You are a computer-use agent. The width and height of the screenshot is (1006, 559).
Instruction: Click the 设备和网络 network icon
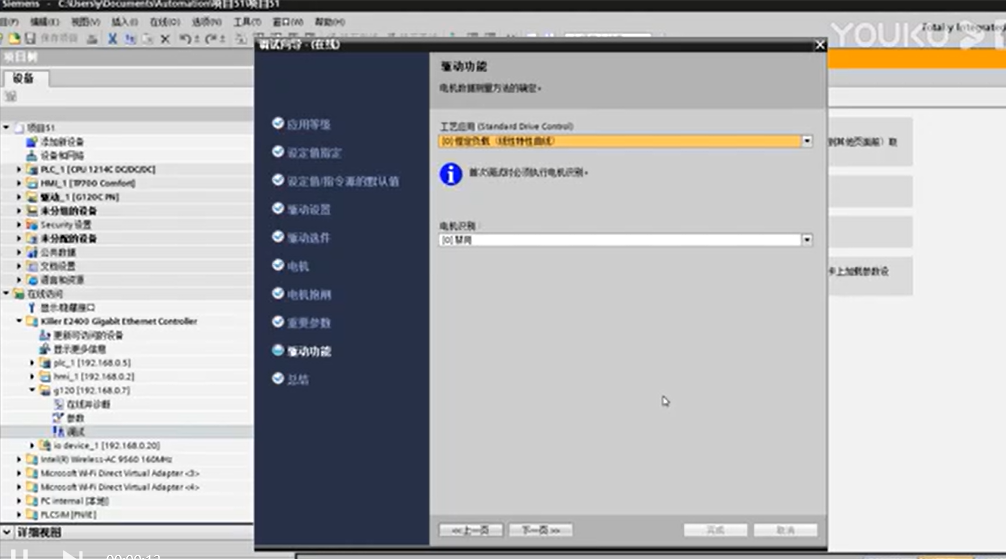click(31, 155)
